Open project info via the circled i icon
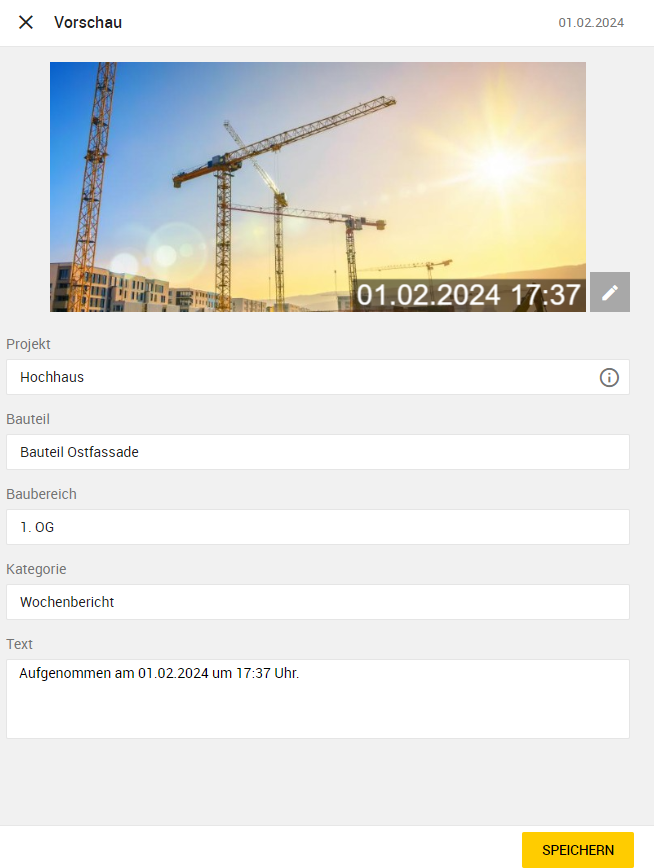The width and height of the screenshot is (654, 868). point(609,378)
